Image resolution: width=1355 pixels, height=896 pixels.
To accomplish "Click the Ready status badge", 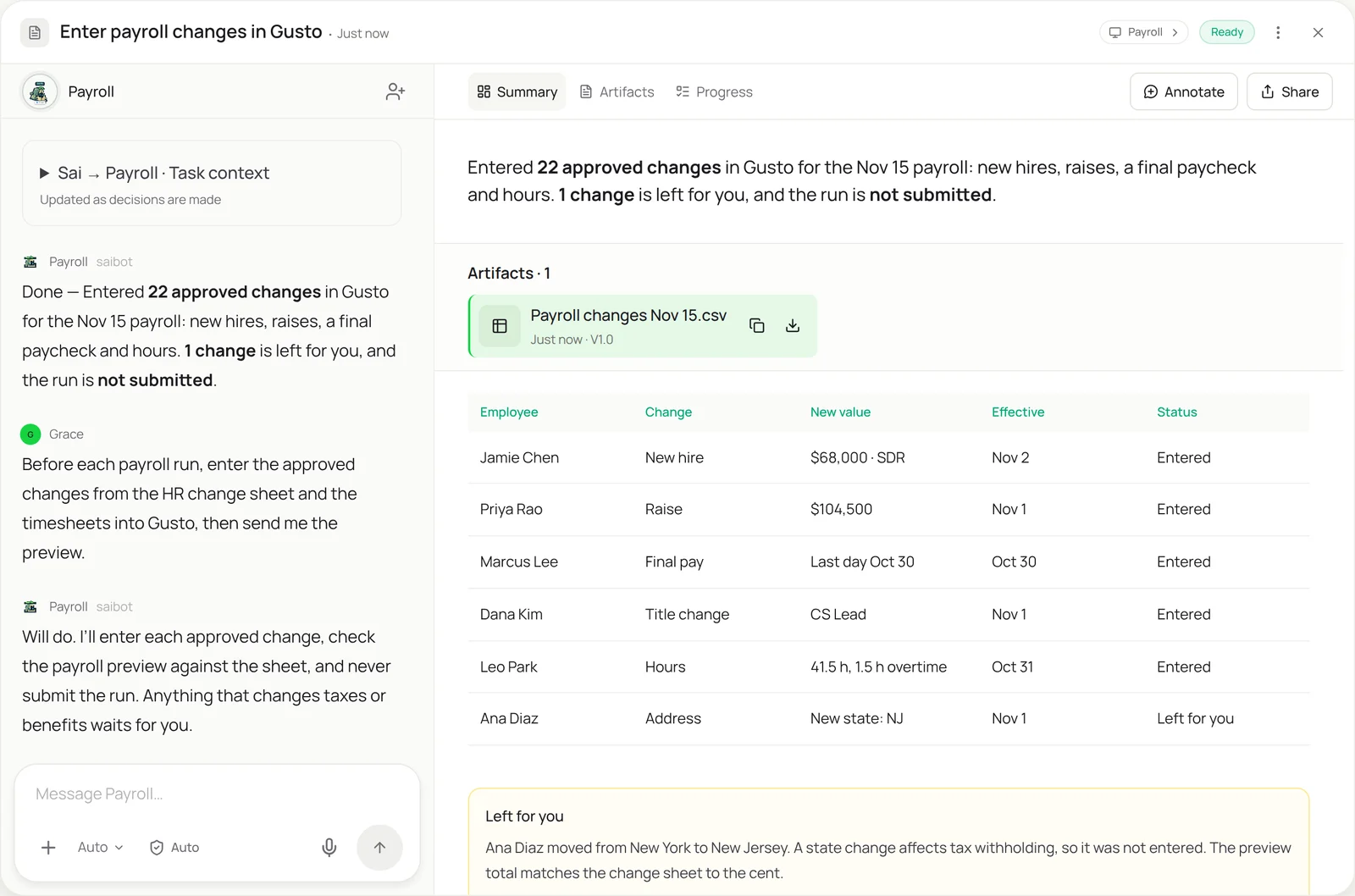I will [1227, 32].
